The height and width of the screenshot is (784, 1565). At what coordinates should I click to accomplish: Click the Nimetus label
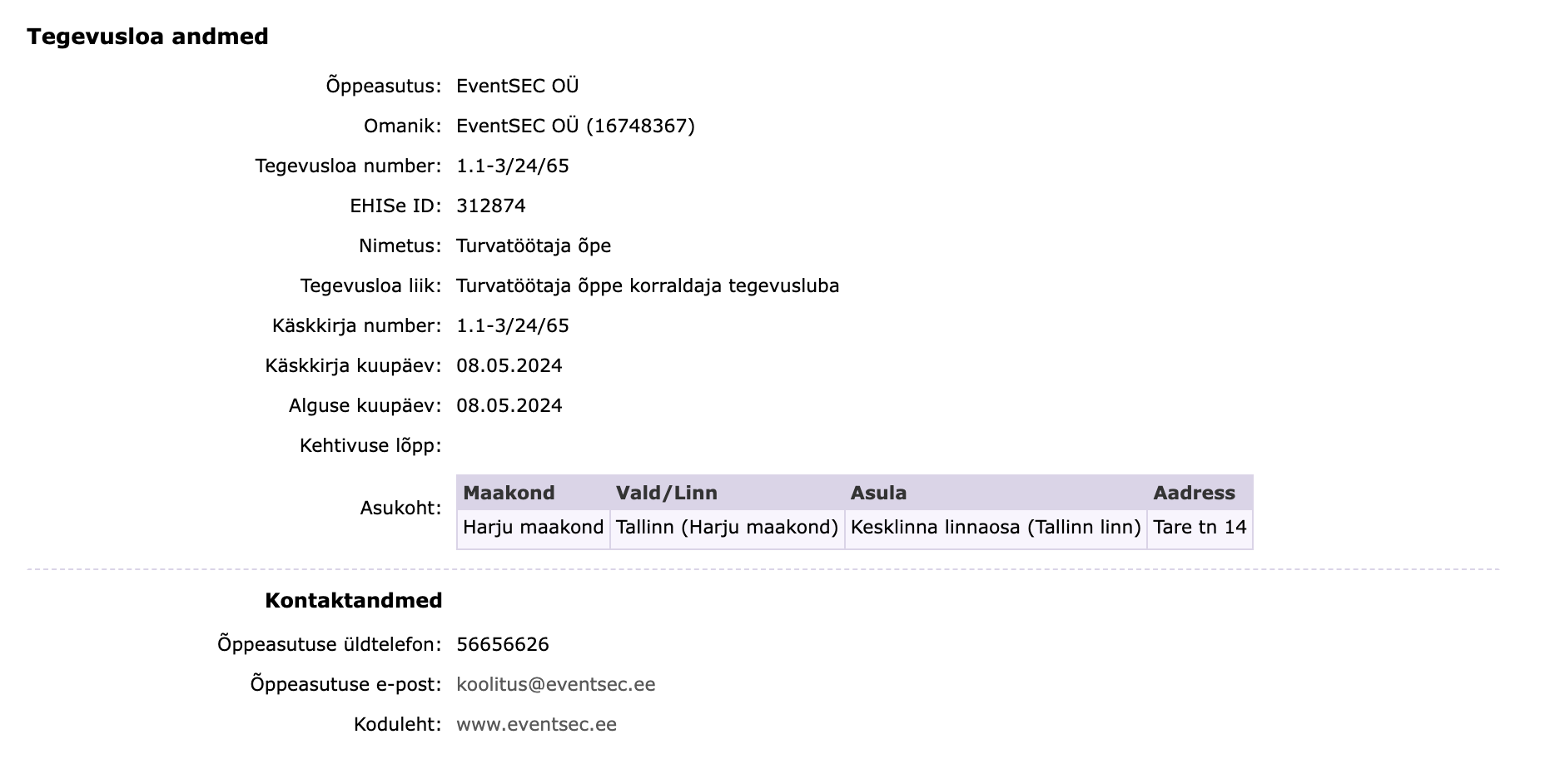coord(400,246)
